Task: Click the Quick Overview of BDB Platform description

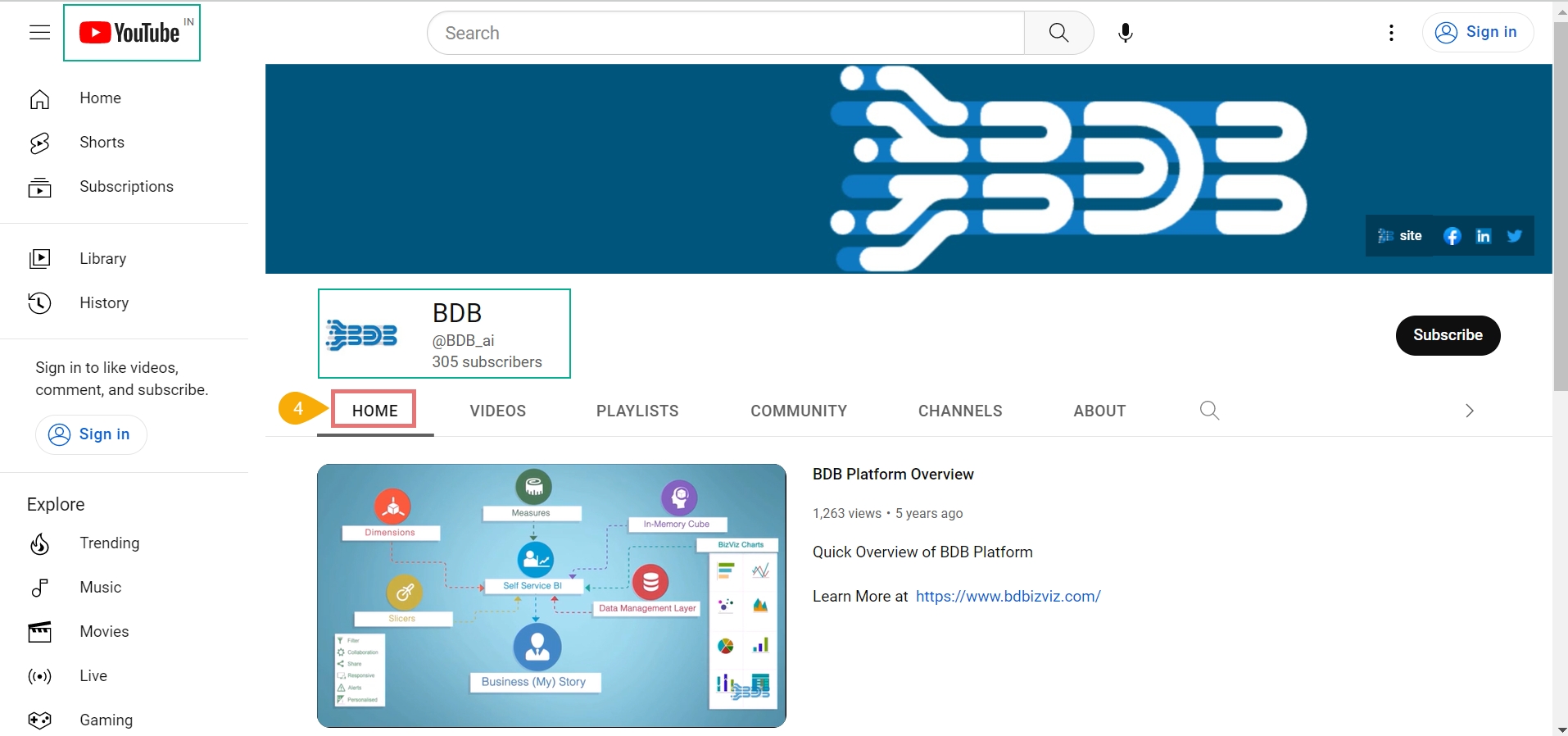Action: (x=922, y=552)
